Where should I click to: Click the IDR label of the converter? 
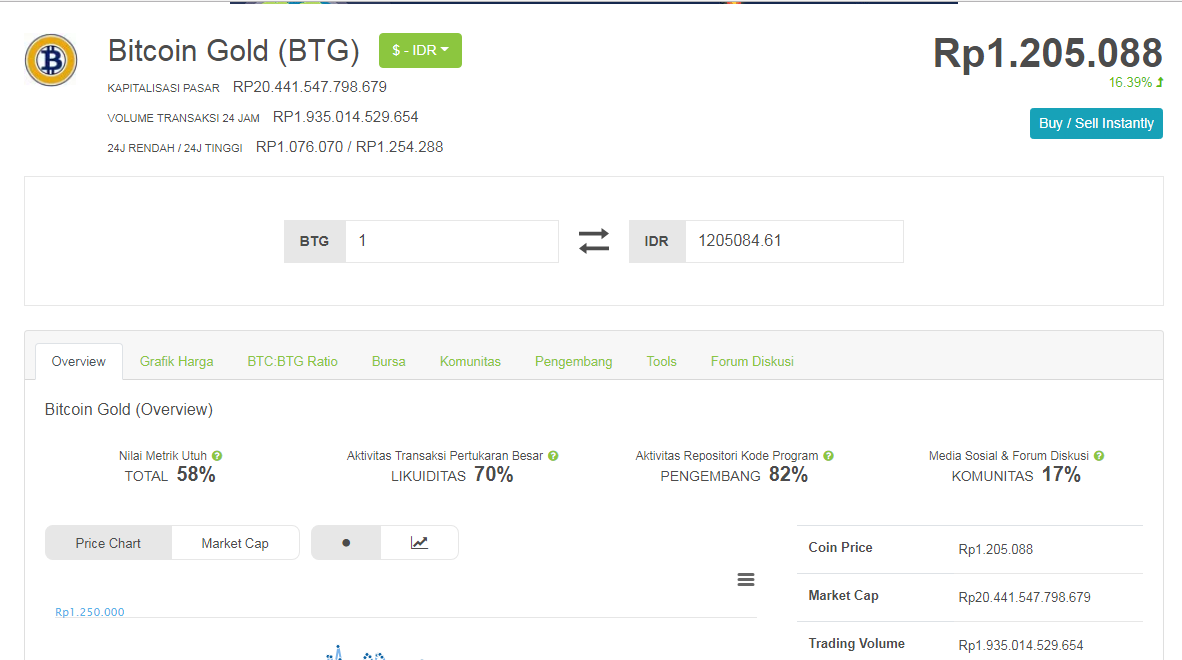click(x=657, y=241)
